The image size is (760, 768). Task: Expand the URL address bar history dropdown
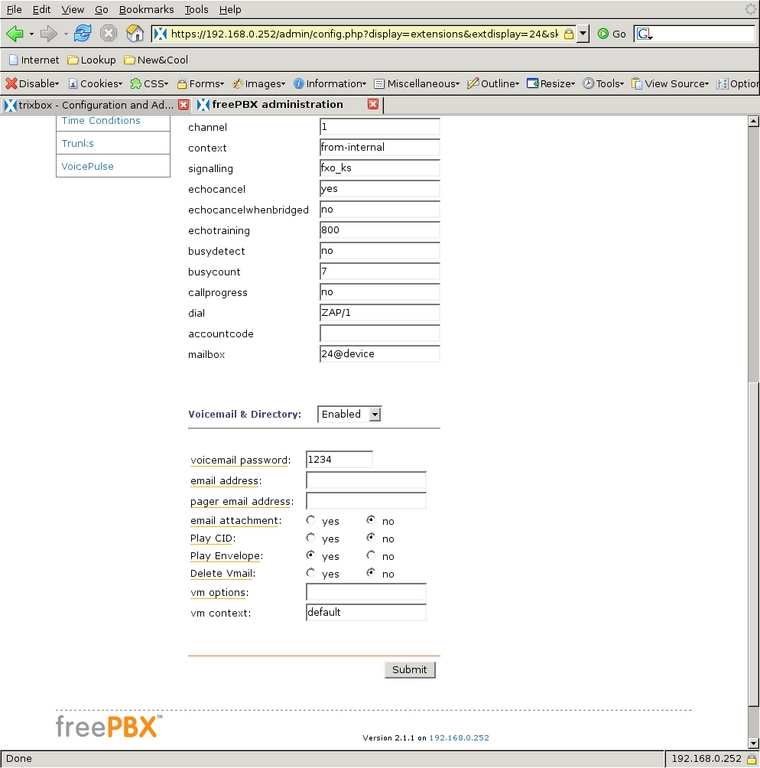[x=583, y=33]
